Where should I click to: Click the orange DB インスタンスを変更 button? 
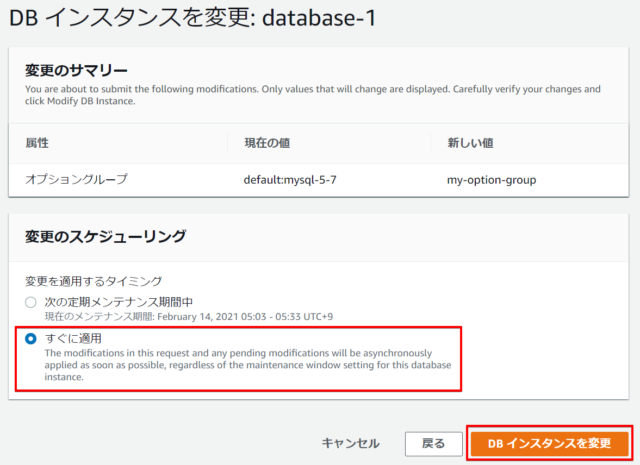pyautogui.click(x=549, y=443)
